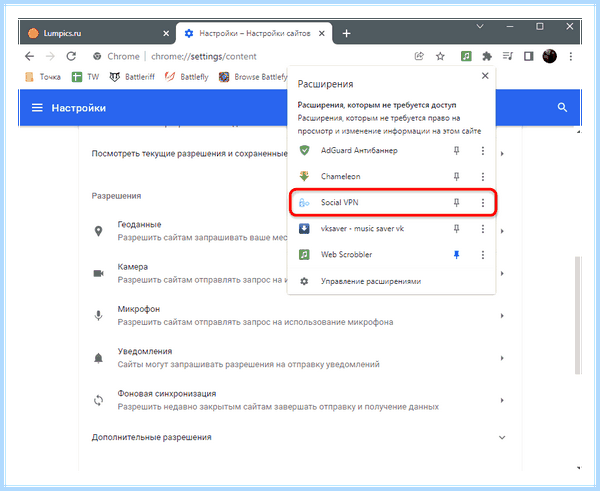Open the Камера permission setting
The image size is (600, 491).
click(298, 273)
